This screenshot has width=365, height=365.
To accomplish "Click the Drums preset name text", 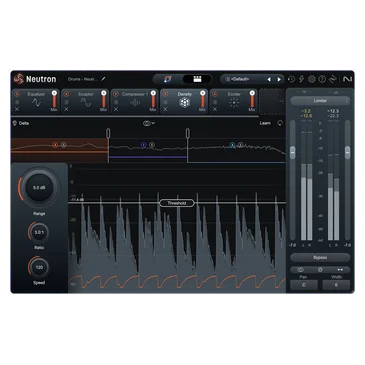I will (x=82, y=79).
